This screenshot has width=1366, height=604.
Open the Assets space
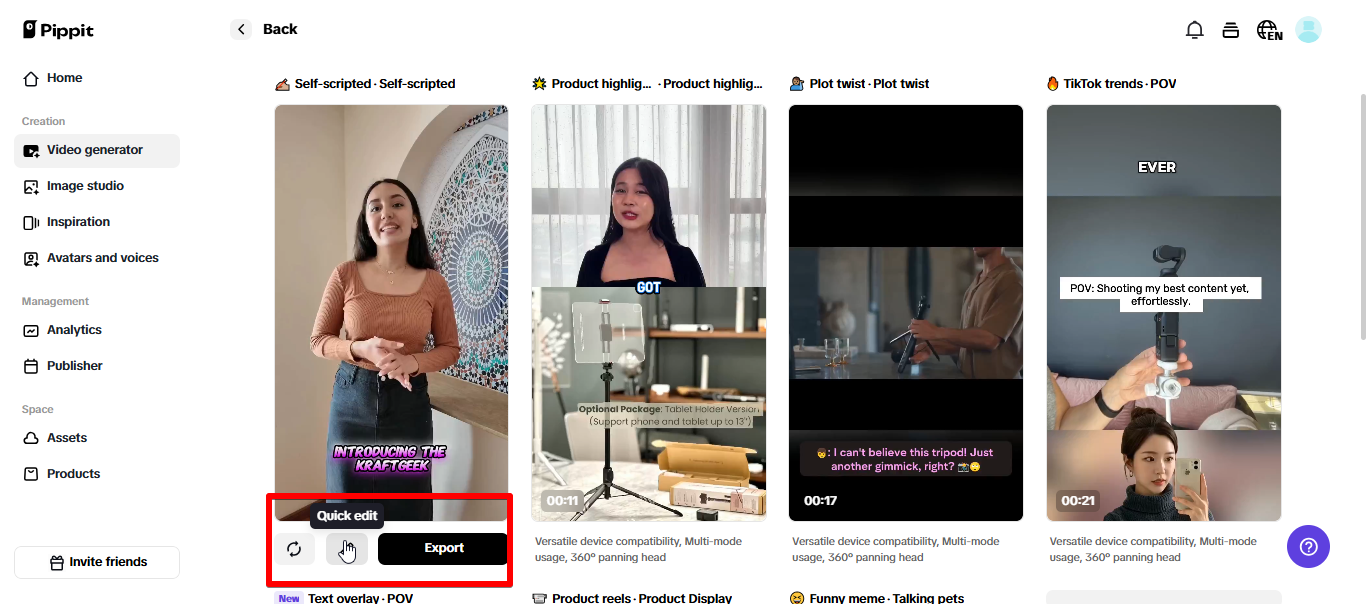coord(66,437)
